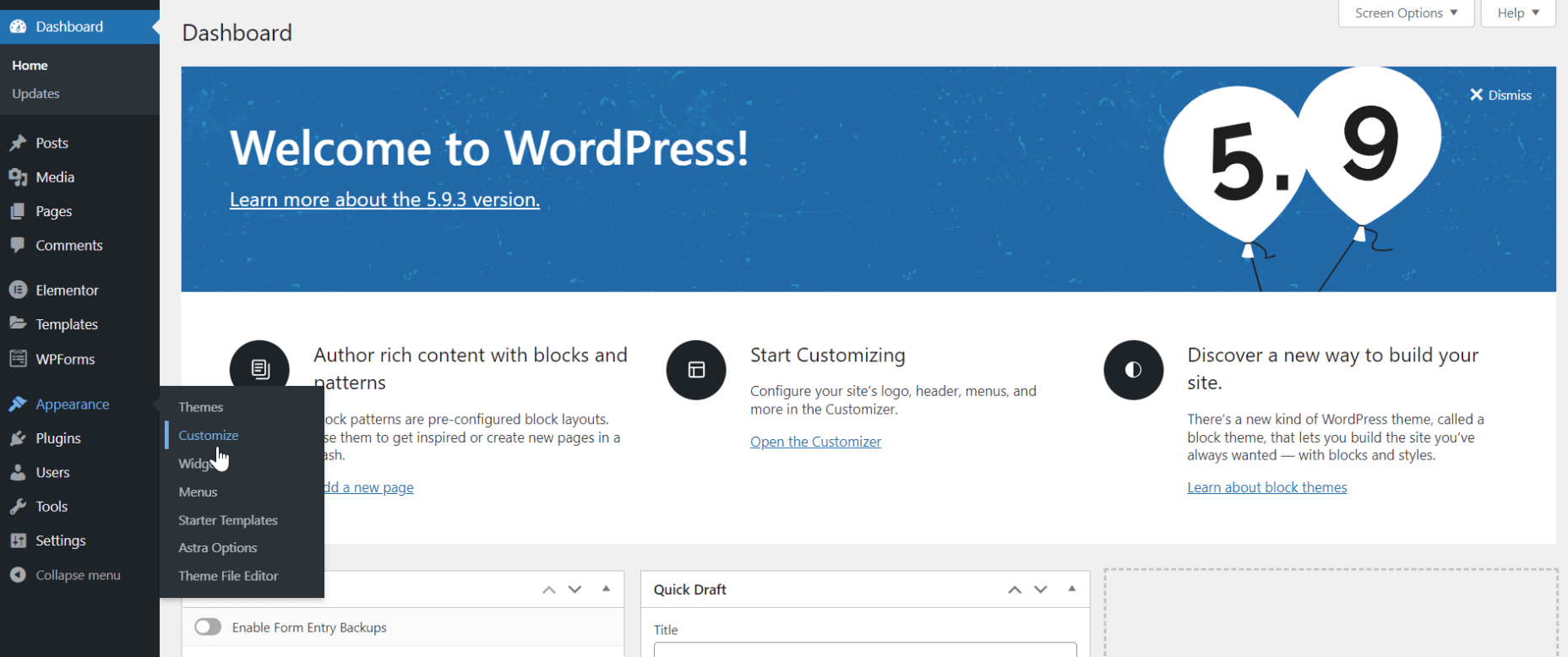This screenshot has width=1568, height=657.
Task: Collapse the Quick Draft panel
Action: coord(1072,589)
